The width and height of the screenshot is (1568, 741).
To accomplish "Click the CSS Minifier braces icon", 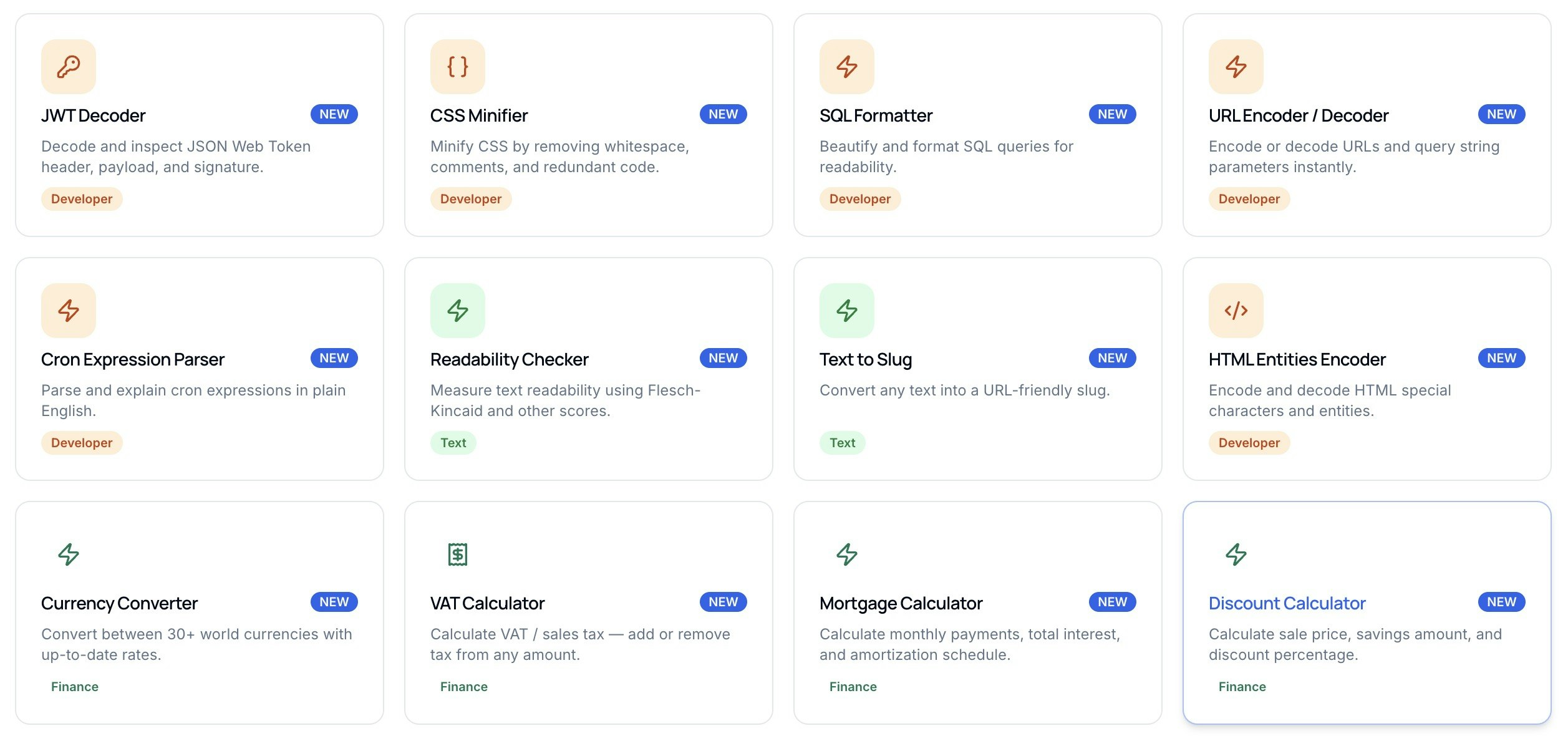I will pos(458,66).
